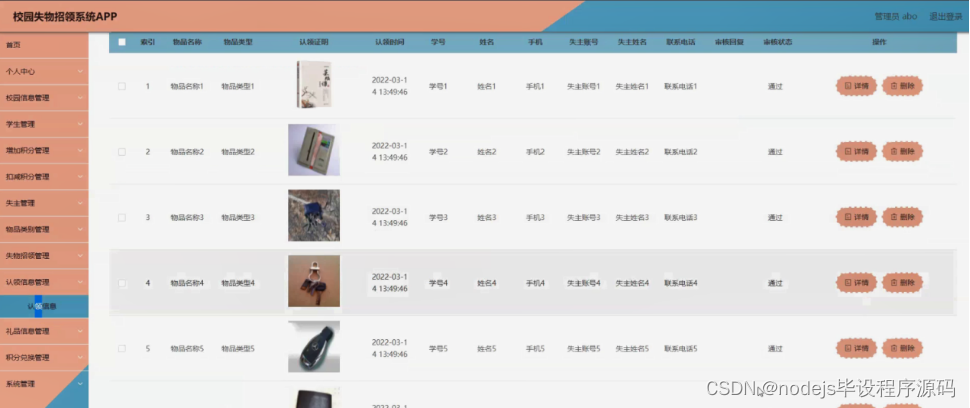Image resolution: width=970 pixels, height=408 pixels.
Task: Expand 学生管理 sidebar menu
Action: [44, 124]
